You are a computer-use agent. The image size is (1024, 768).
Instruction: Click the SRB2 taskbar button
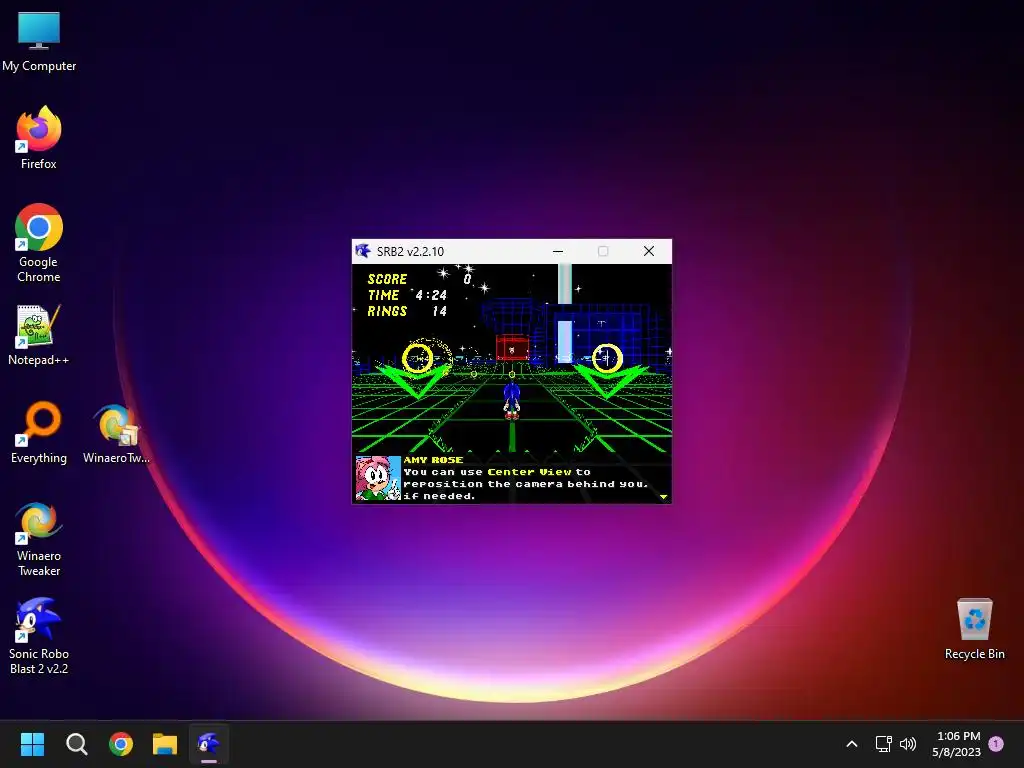(209, 744)
